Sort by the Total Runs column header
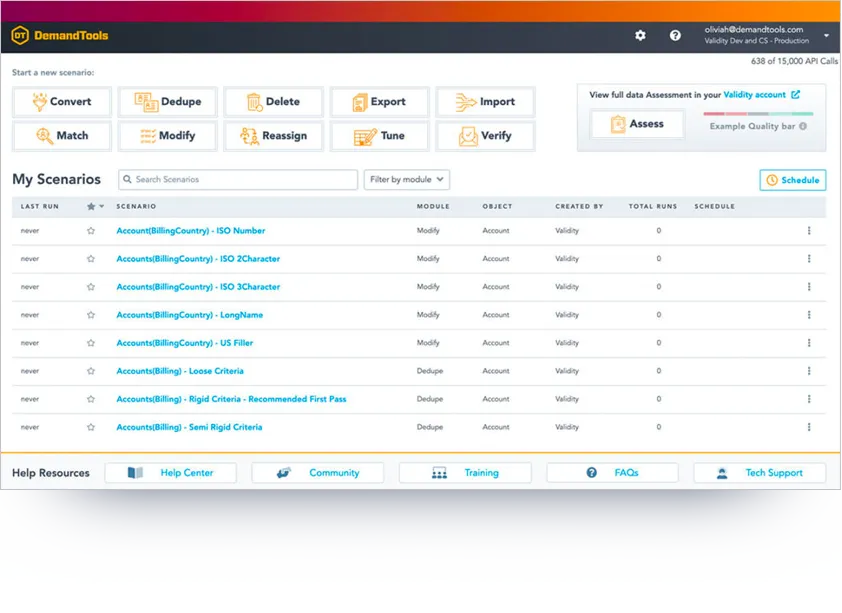 [x=653, y=206]
